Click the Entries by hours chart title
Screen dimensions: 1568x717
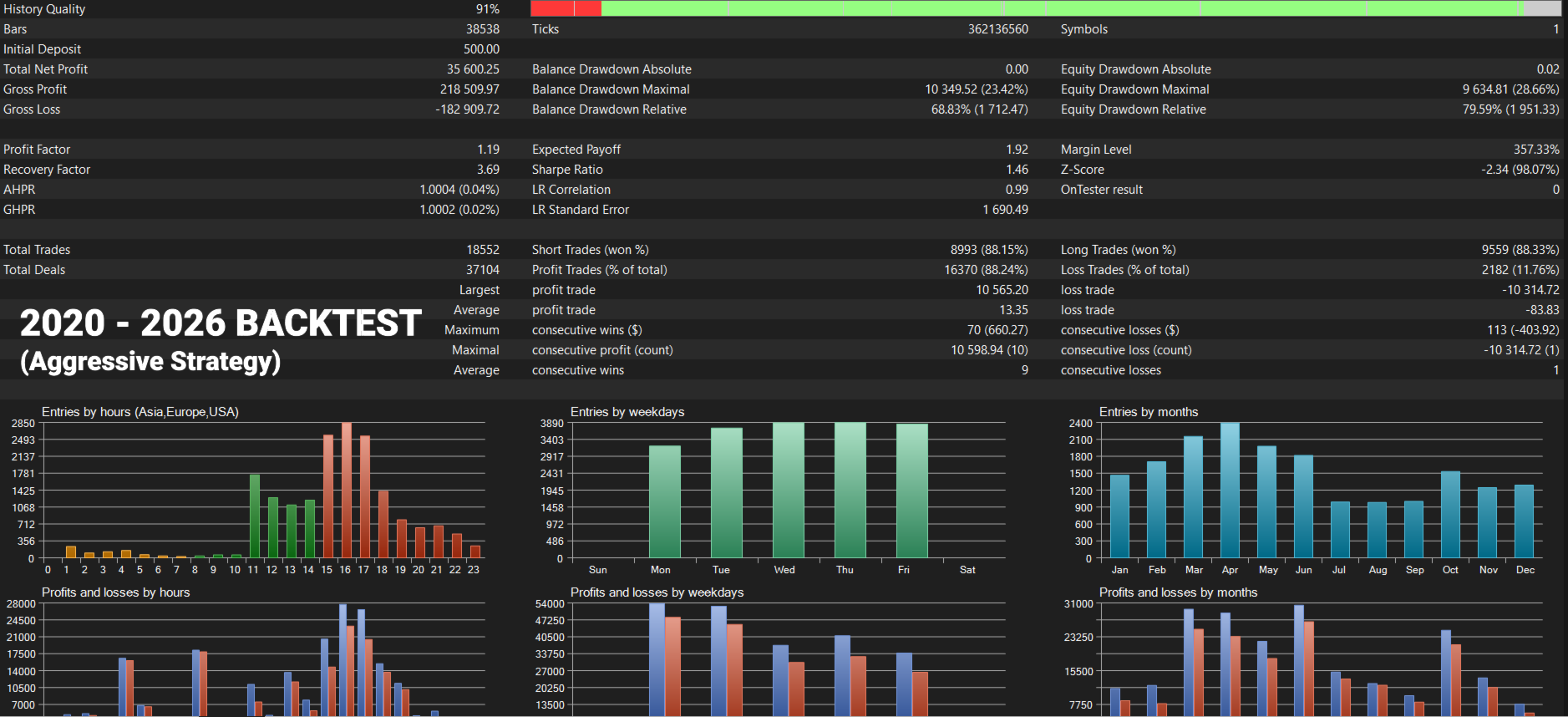tap(140, 412)
